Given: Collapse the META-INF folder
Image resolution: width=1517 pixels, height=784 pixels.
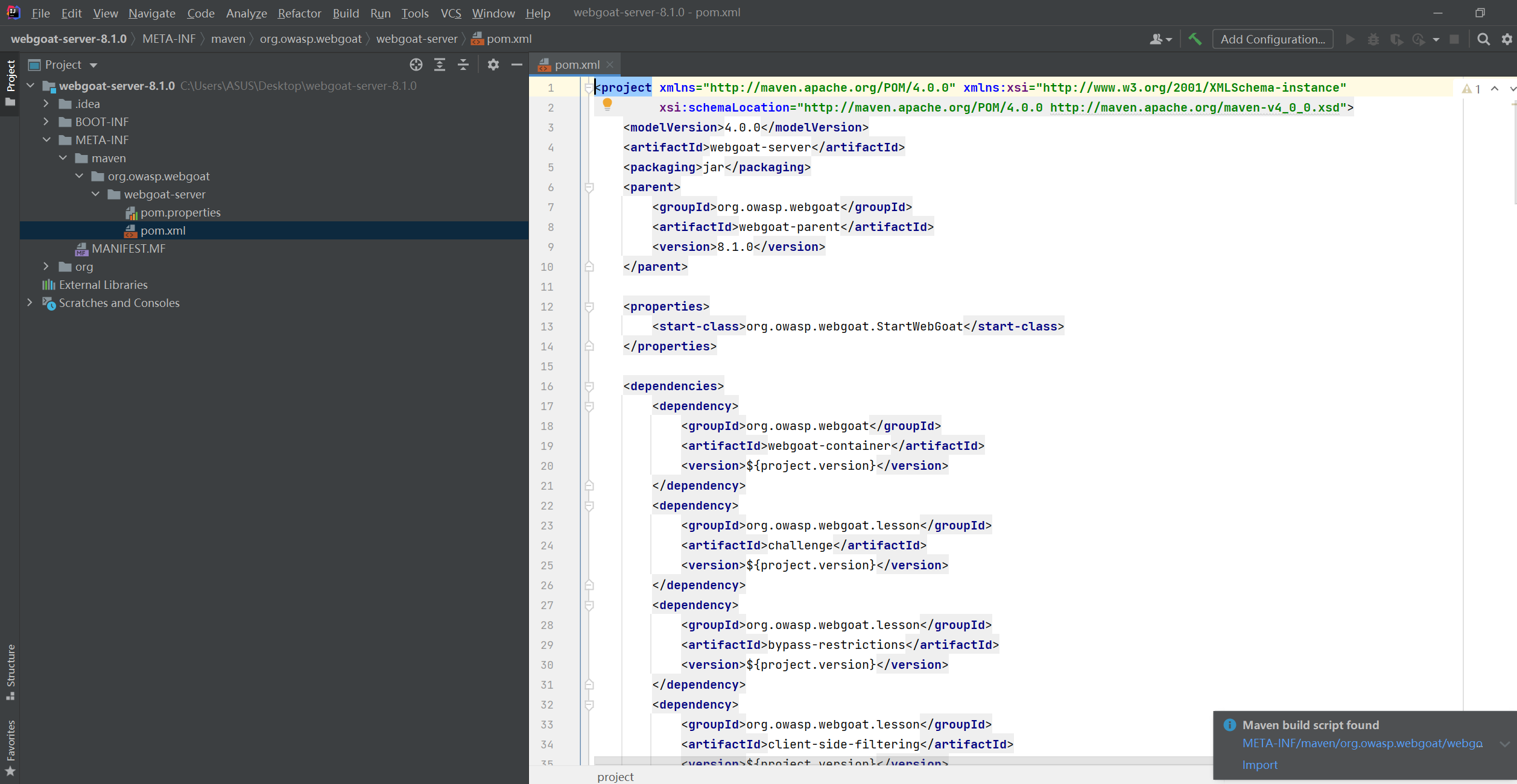Looking at the screenshot, I should 46,140.
